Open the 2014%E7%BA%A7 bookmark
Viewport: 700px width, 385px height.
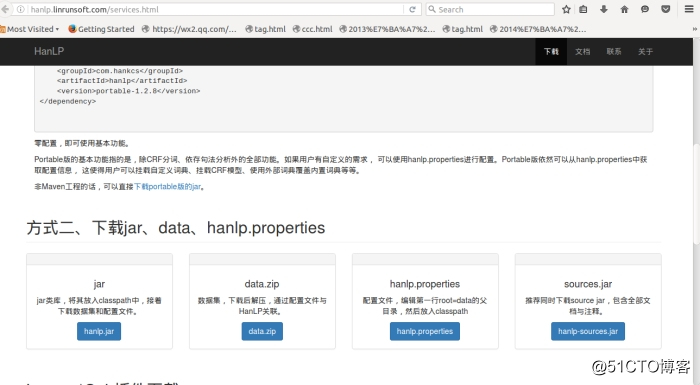tap(538, 29)
